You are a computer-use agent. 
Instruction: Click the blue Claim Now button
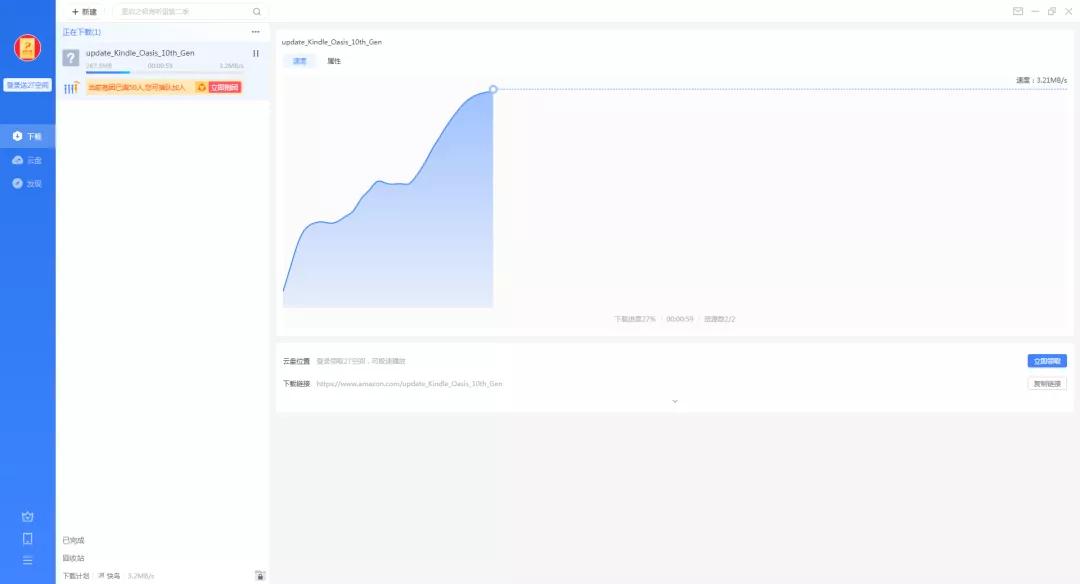tap(1047, 361)
